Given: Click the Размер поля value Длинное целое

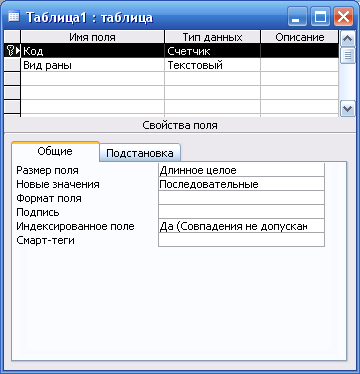Looking at the screenshot, I should pyautogui.click(x=241, y=170).
